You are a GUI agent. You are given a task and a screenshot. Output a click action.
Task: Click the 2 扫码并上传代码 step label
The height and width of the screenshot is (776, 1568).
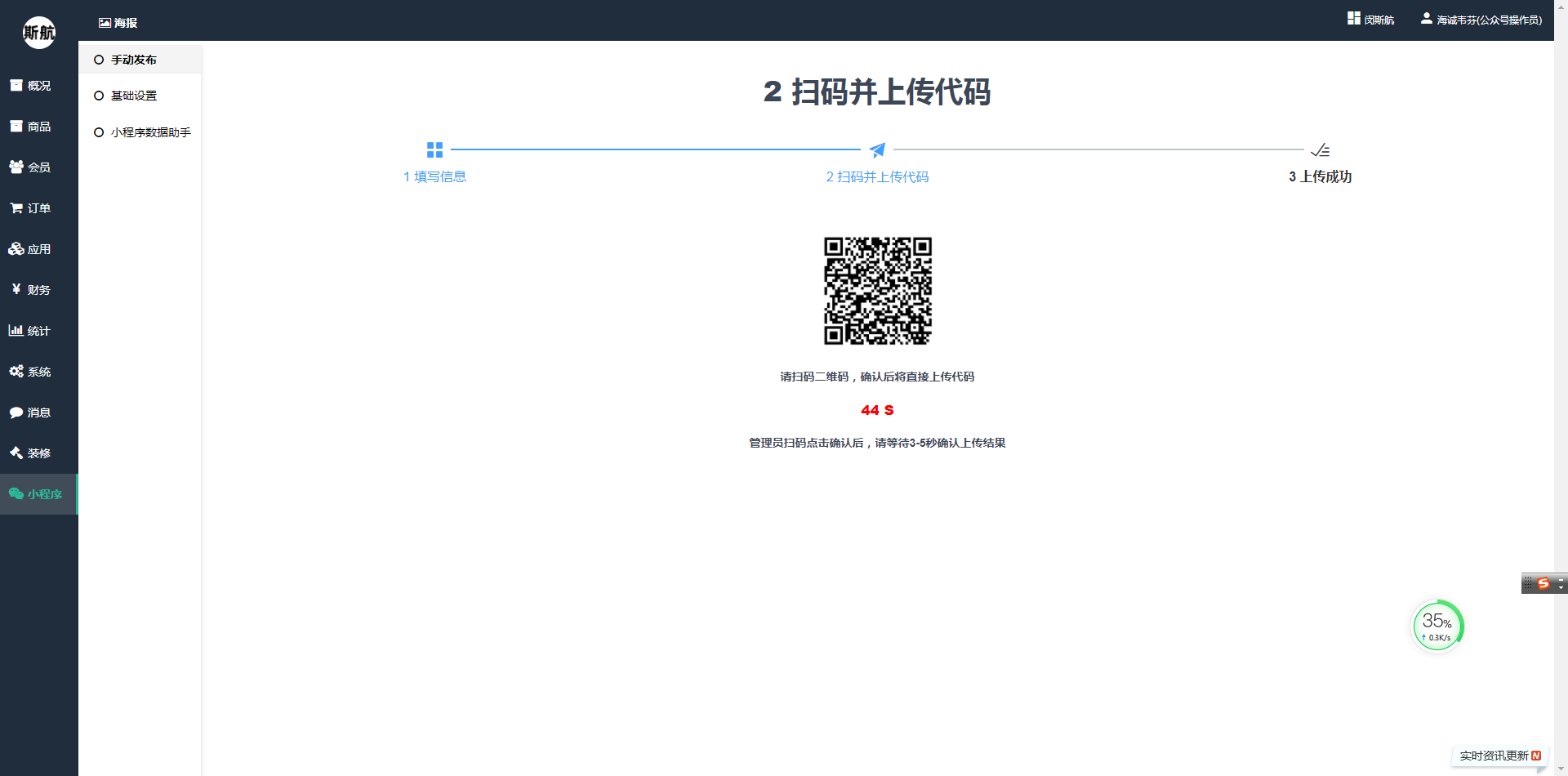point(877,176)
